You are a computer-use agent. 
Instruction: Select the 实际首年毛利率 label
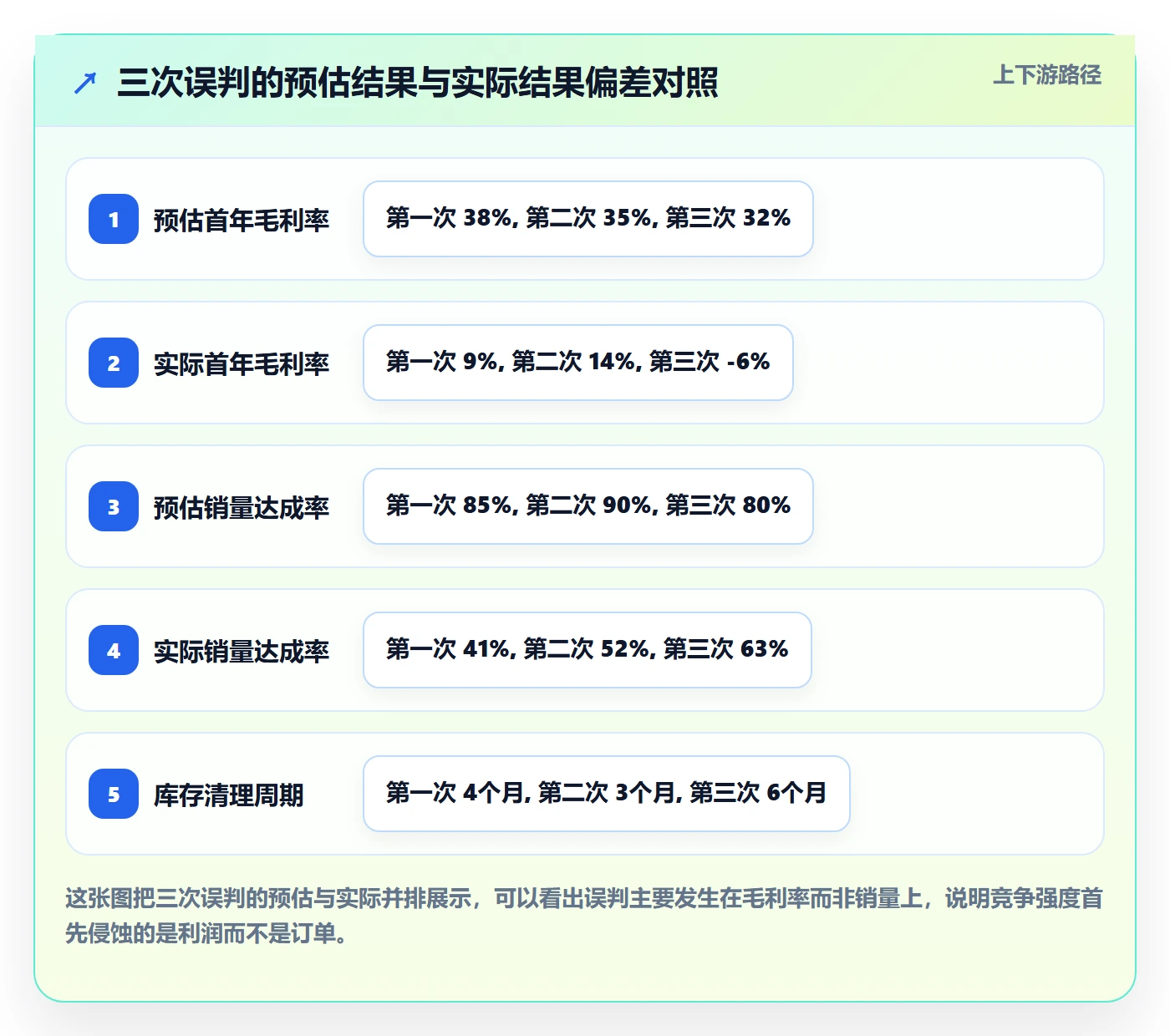(x=242, y=363)
